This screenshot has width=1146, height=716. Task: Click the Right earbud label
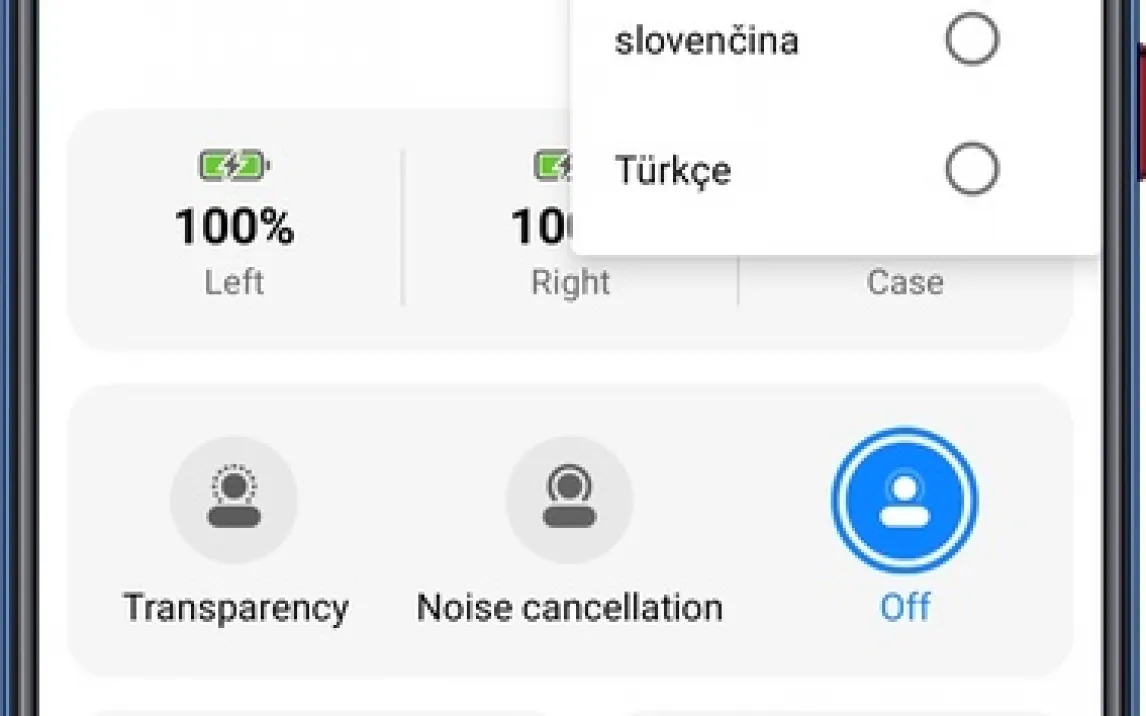click(x=569, y=283)
